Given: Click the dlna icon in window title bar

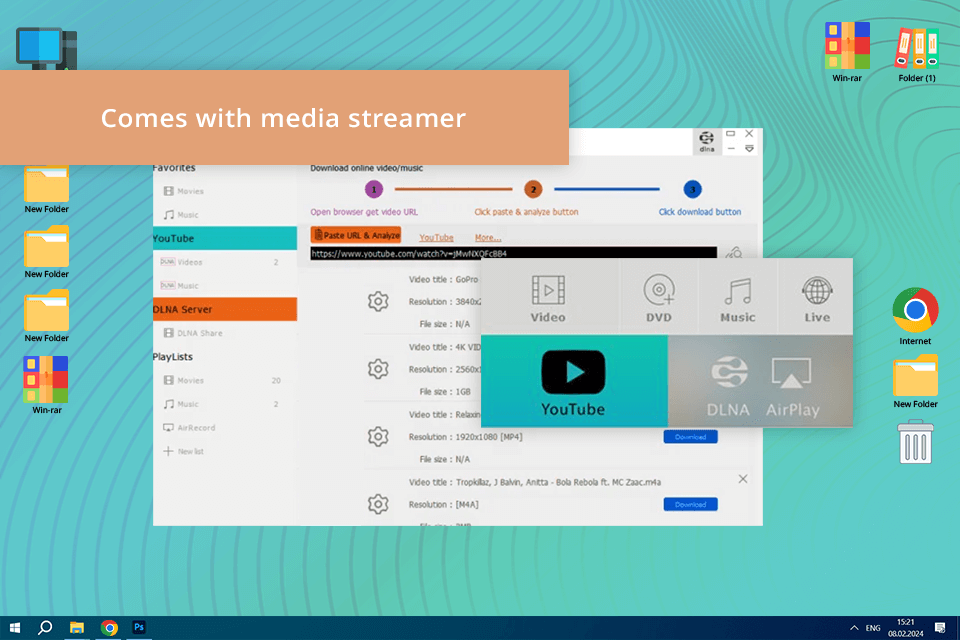Looking at the screenshot, I should click(707, 141).
